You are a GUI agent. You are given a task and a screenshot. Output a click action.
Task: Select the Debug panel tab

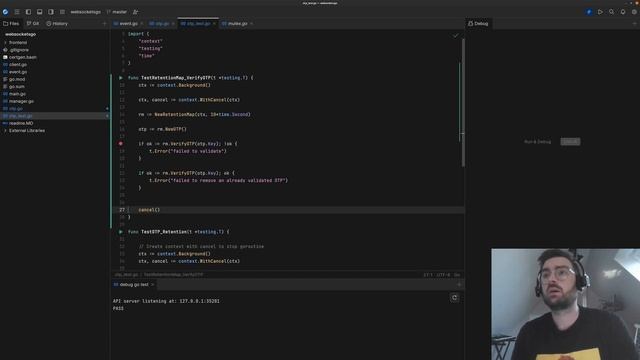click(478, 24)
